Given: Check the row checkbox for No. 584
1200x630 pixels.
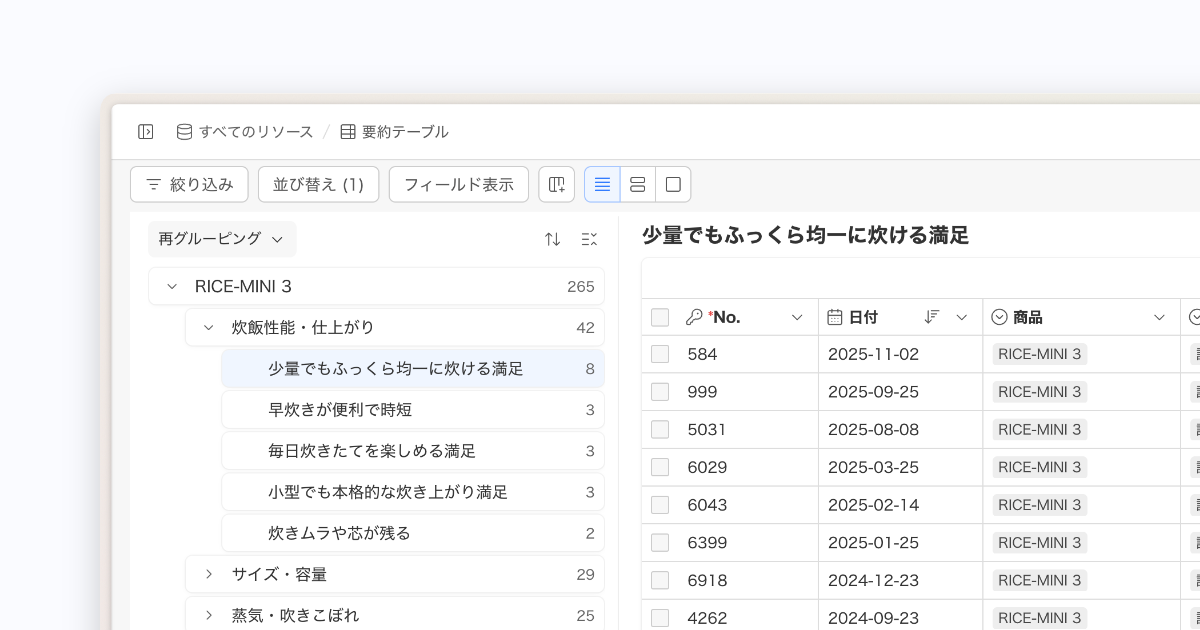Looking at the screenshot, I should click(660, 354).
